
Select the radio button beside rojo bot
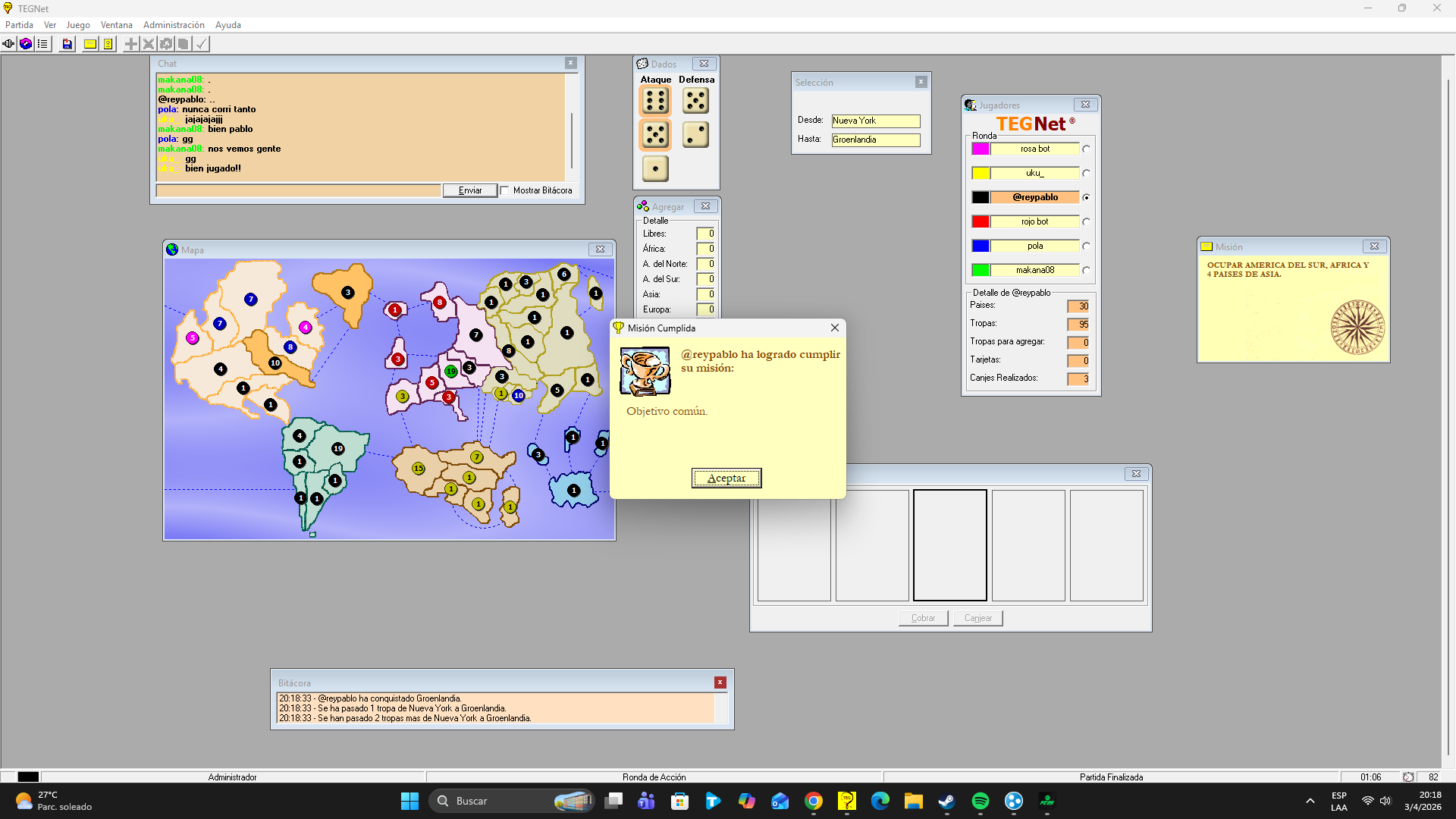coord(1086,221)
